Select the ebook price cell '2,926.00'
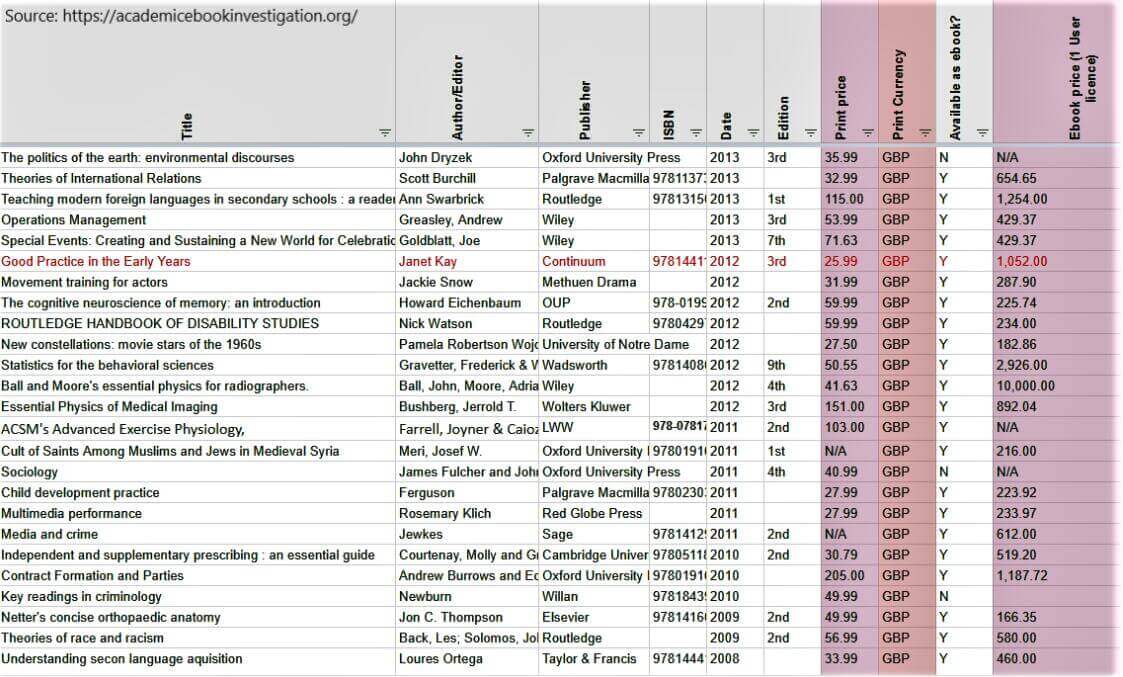 (1056, 365)
